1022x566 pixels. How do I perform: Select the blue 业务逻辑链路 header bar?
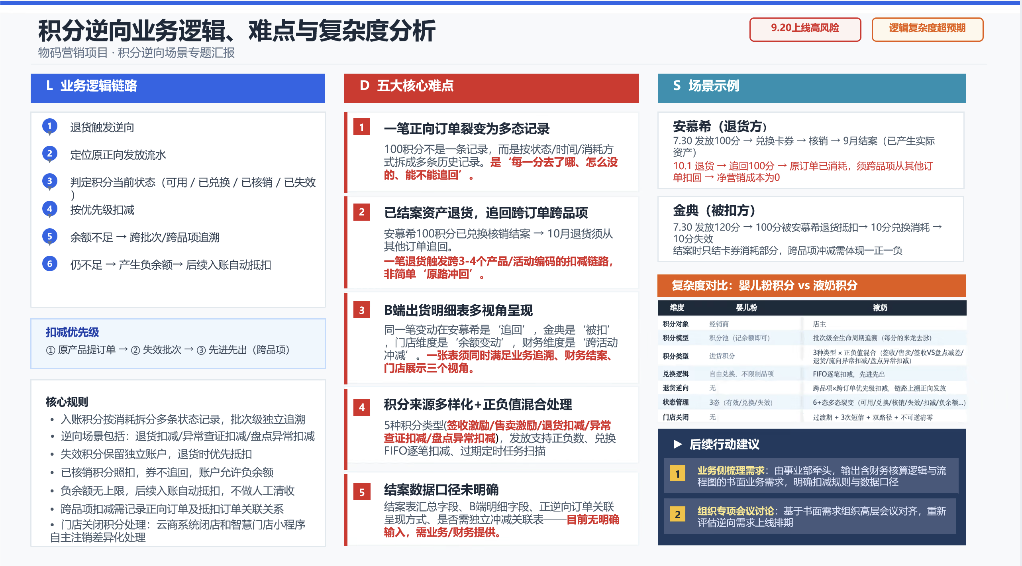tap(178, 88)
